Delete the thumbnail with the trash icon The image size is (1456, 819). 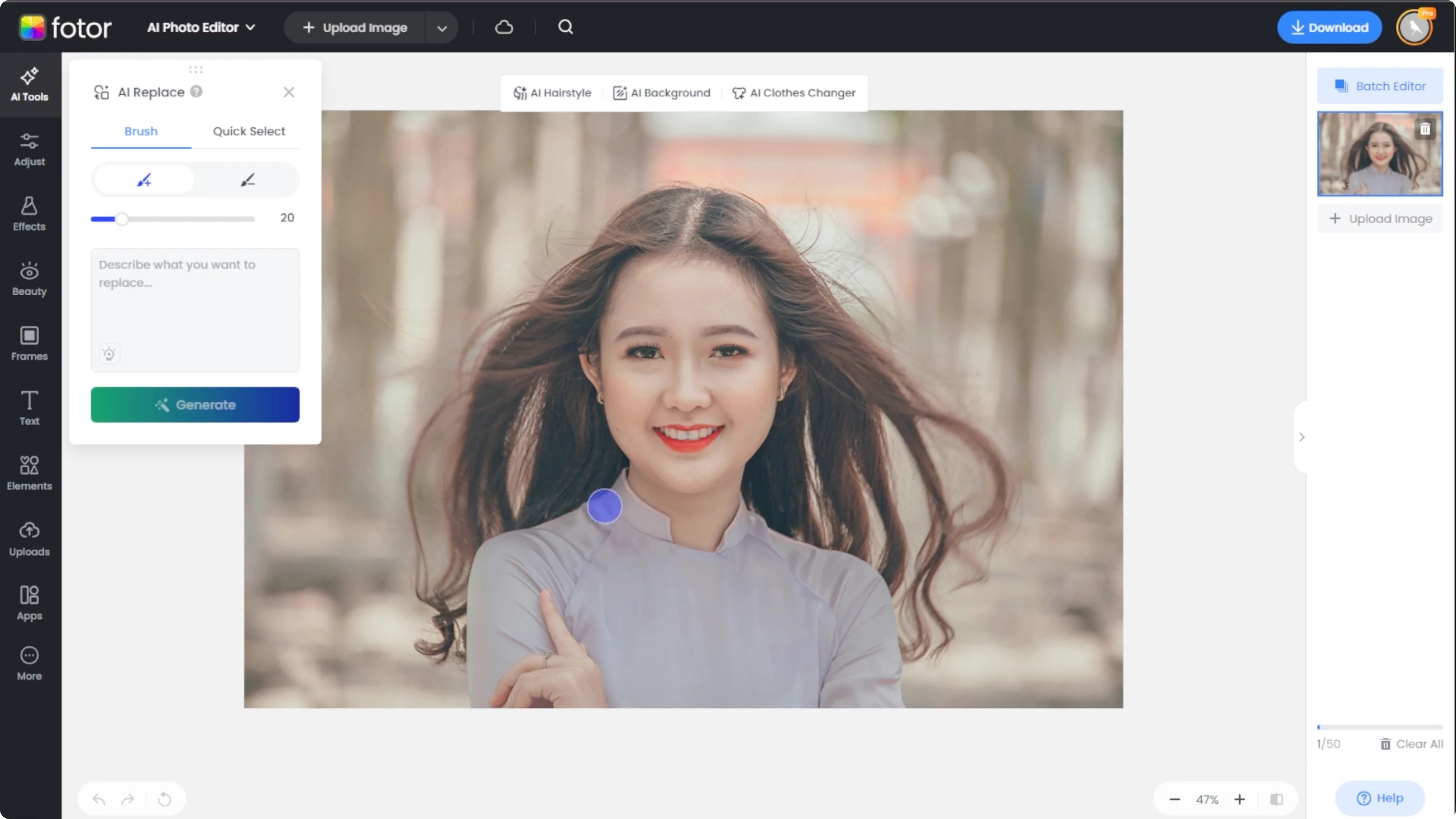click(1426, 129)
